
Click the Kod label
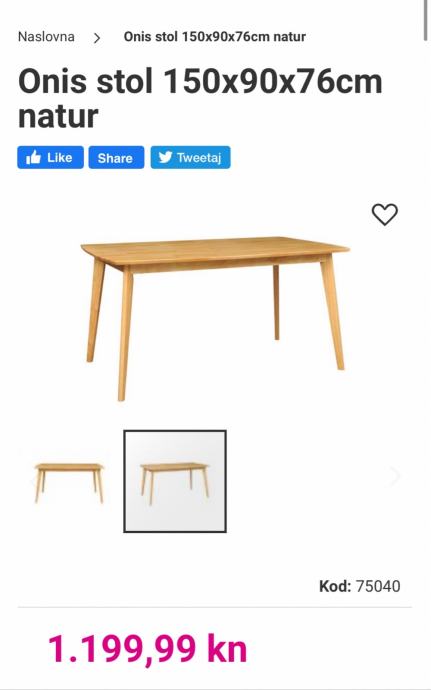tap(335, 587)
